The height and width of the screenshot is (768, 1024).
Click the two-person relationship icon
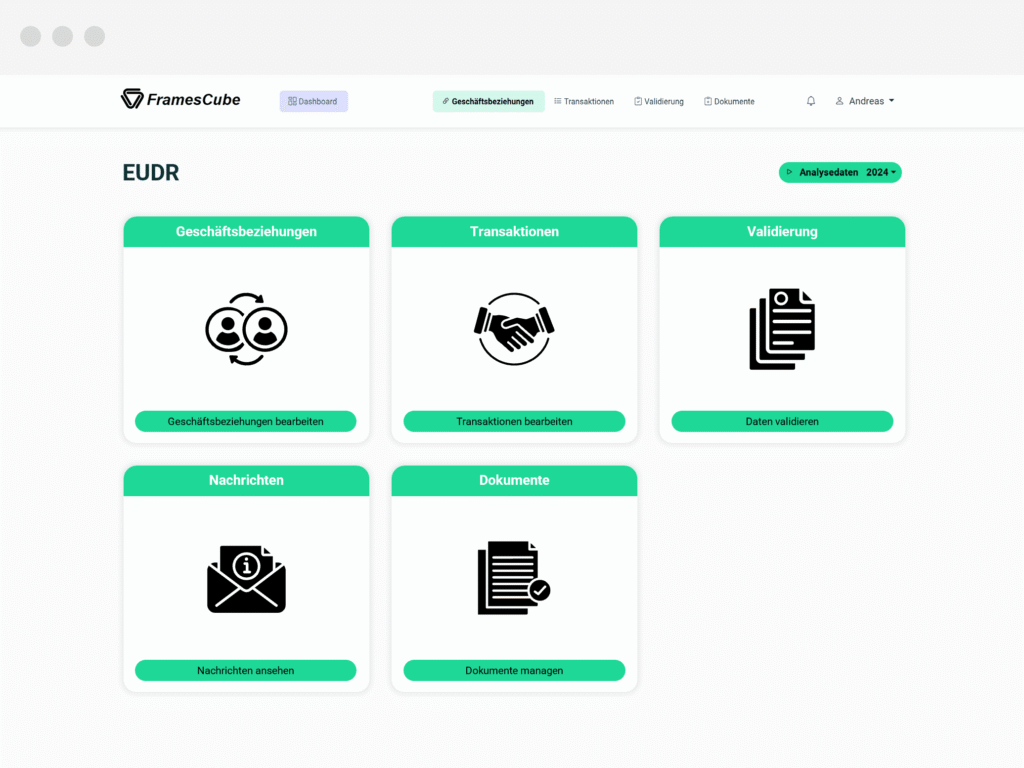(246, 329)
